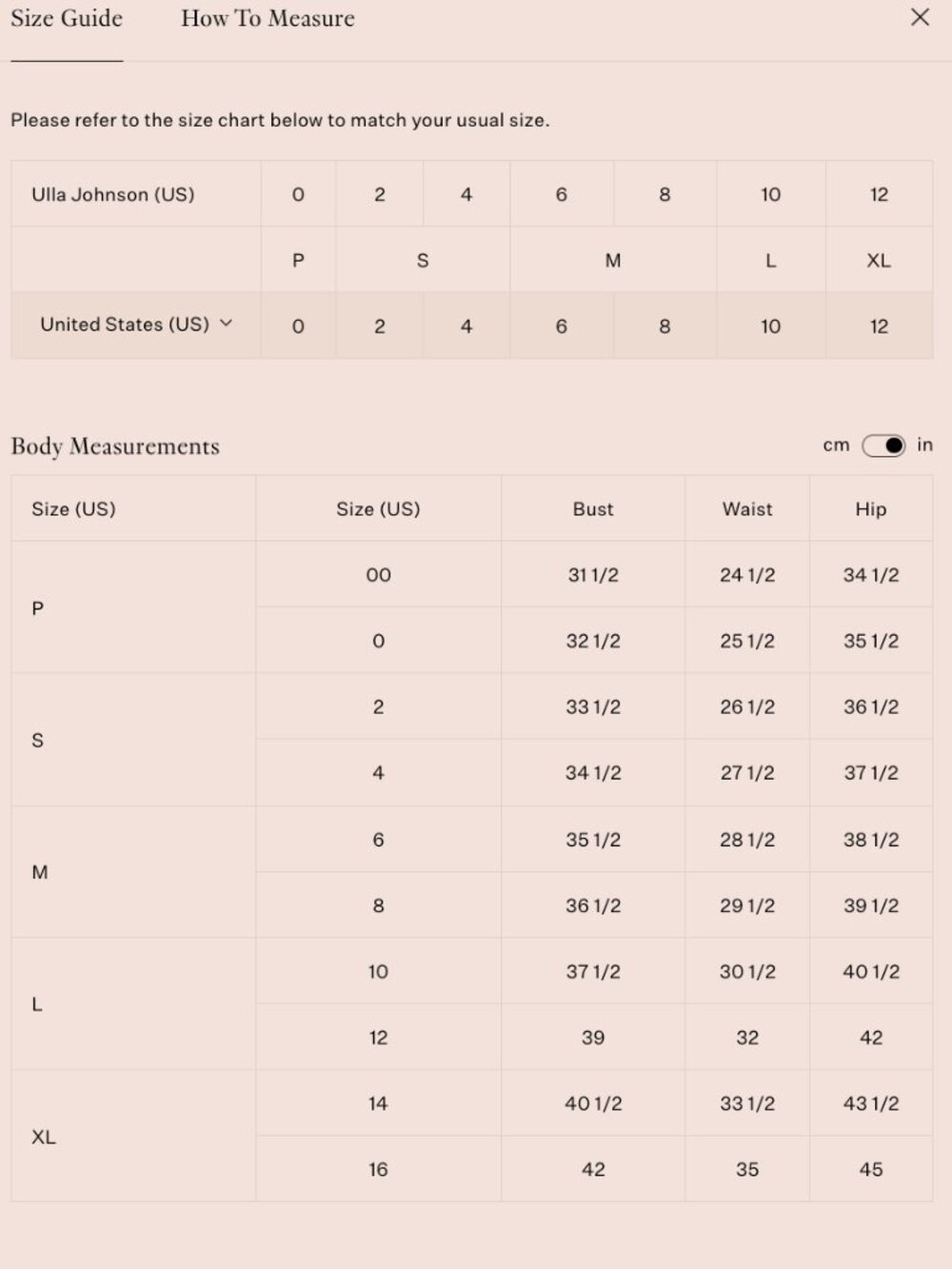Switch to the How To Measure tab

pyautogui.click(x=268, y=19)
